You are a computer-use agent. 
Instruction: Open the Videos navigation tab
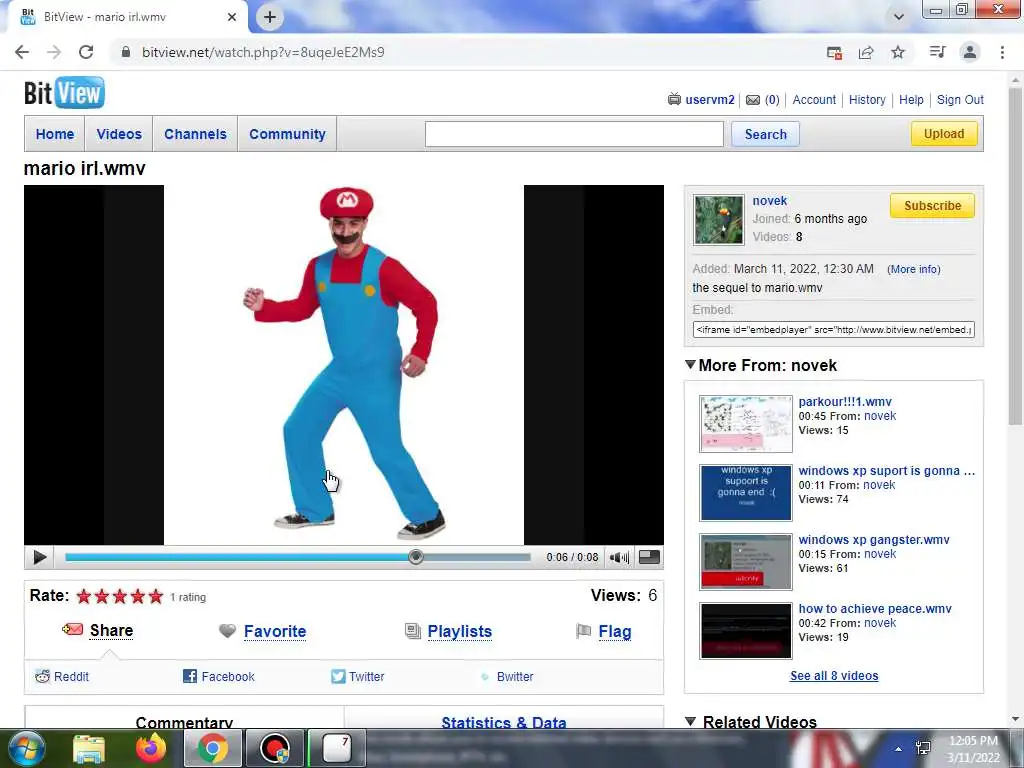(x=119, y=134)
